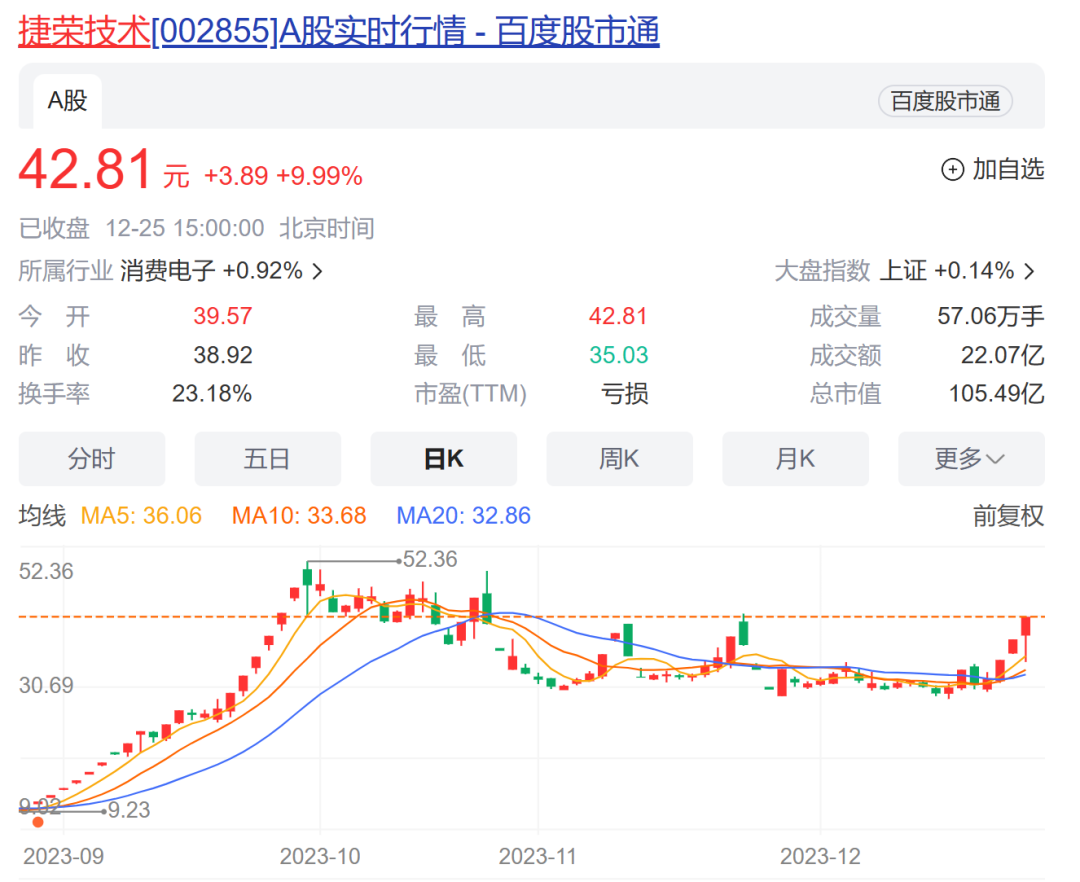The image size is (1080, 882).
Task: Click the plus circle icon for 加自选
Action: [953, 169]
